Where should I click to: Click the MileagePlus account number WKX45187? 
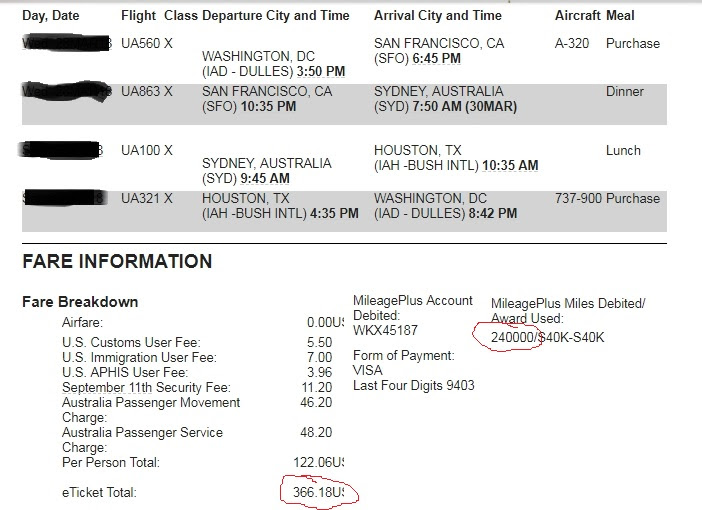coord(385,330)
